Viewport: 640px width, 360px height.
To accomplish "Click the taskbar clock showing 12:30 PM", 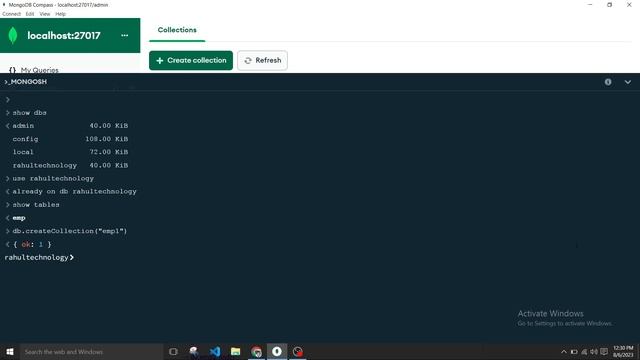I will point(623,351).
